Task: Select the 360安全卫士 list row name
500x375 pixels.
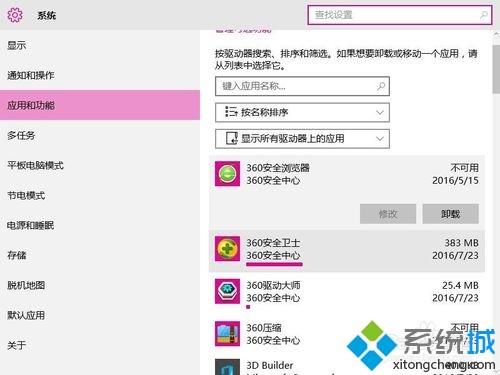Action: coord(273,243)
